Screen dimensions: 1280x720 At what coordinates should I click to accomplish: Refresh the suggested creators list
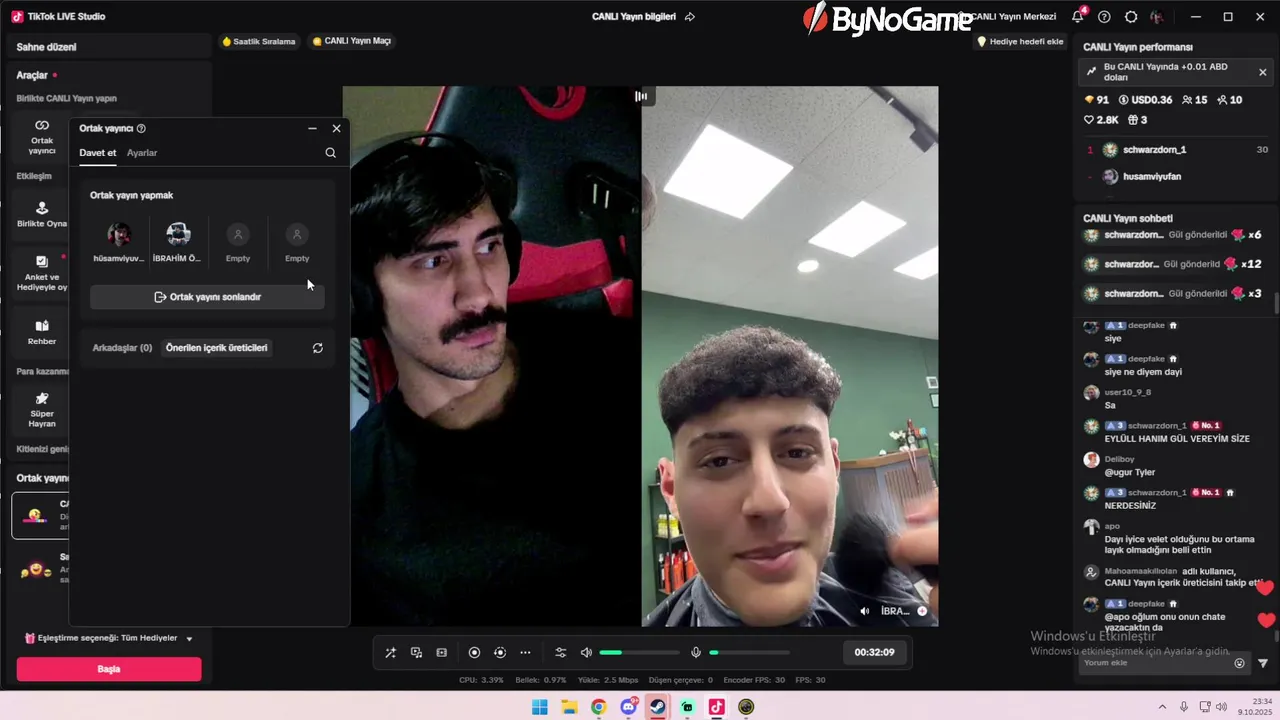(317, 348)
